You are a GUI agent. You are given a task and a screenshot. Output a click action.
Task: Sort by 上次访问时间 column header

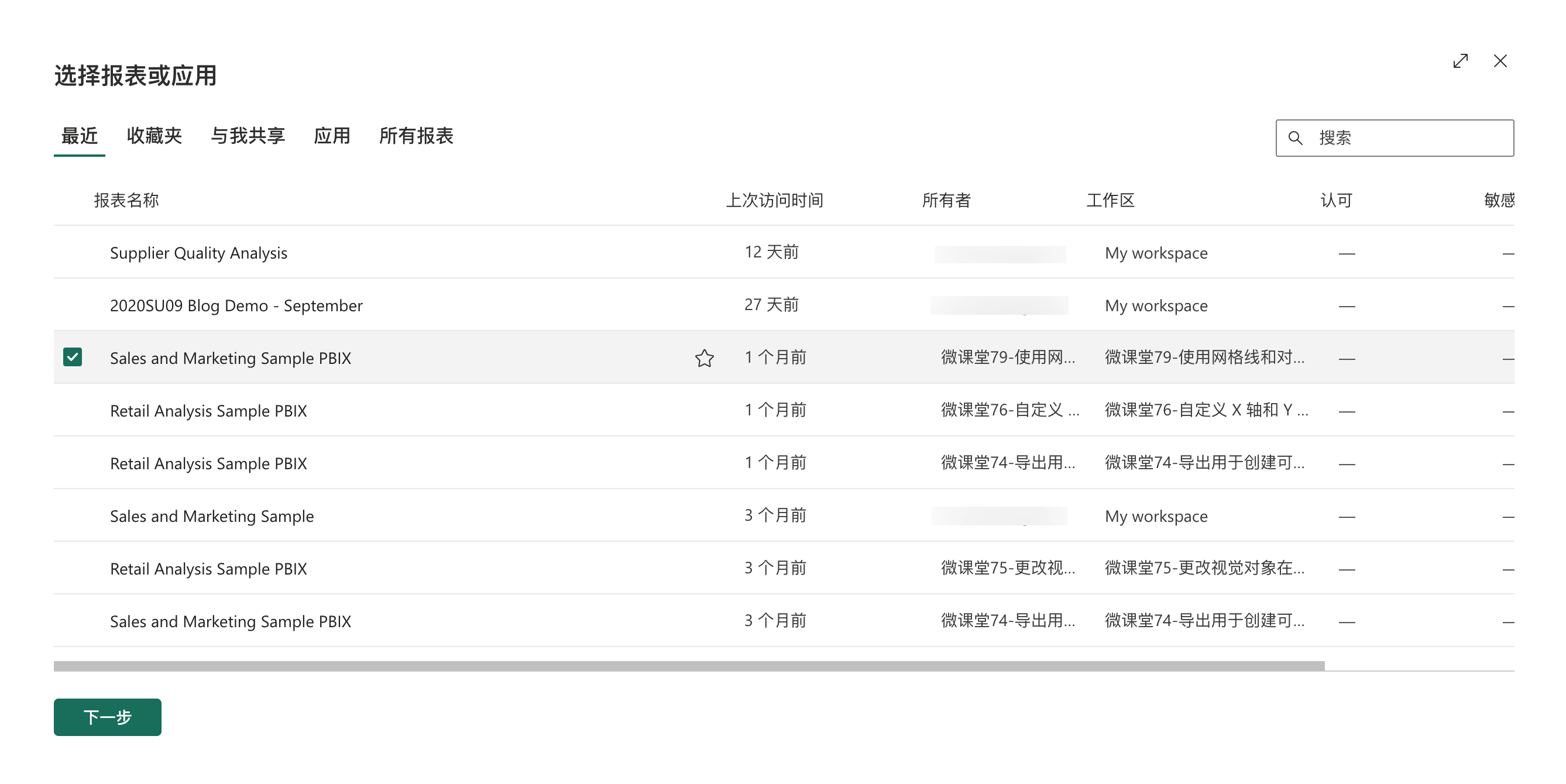click(774, 200)
